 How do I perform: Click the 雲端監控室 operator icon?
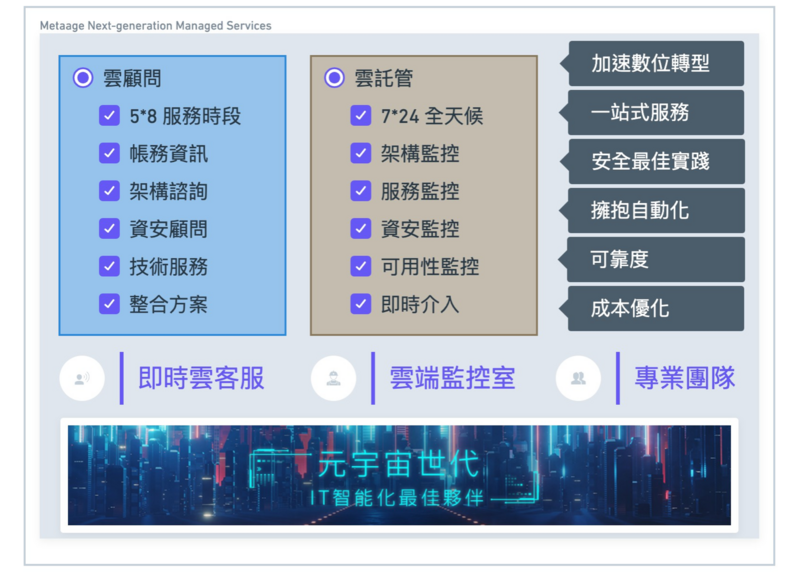[x=334, y=378]
